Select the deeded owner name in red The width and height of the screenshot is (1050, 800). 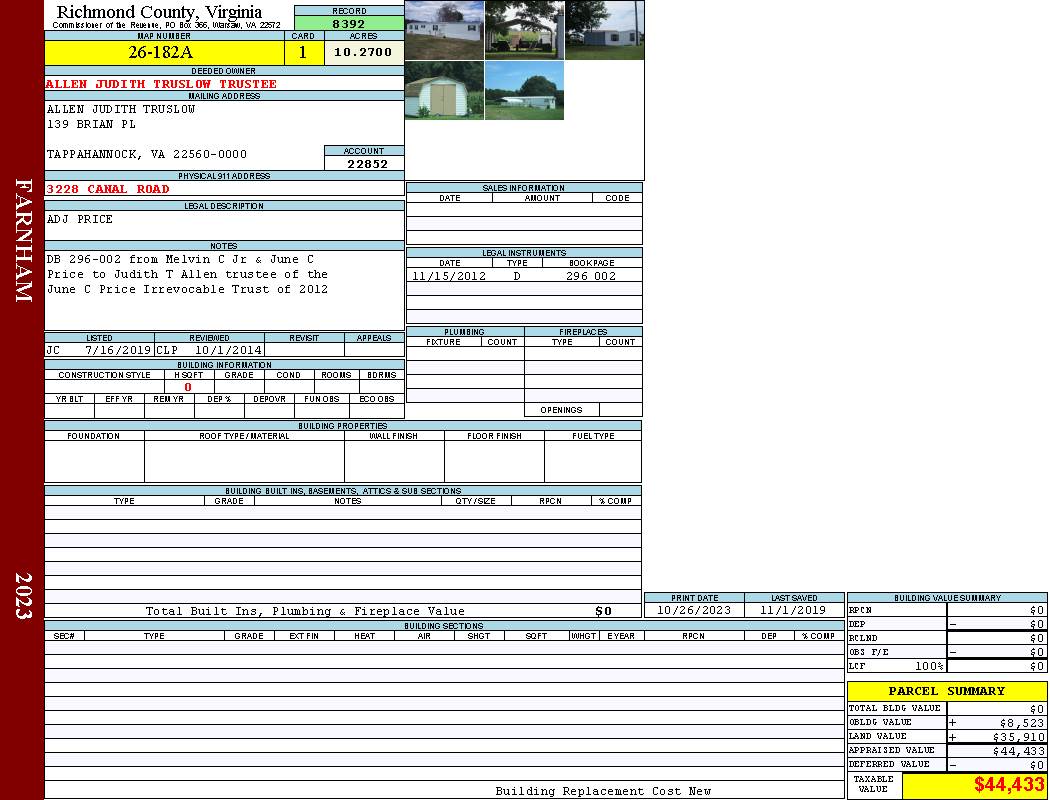coord(161,84)
